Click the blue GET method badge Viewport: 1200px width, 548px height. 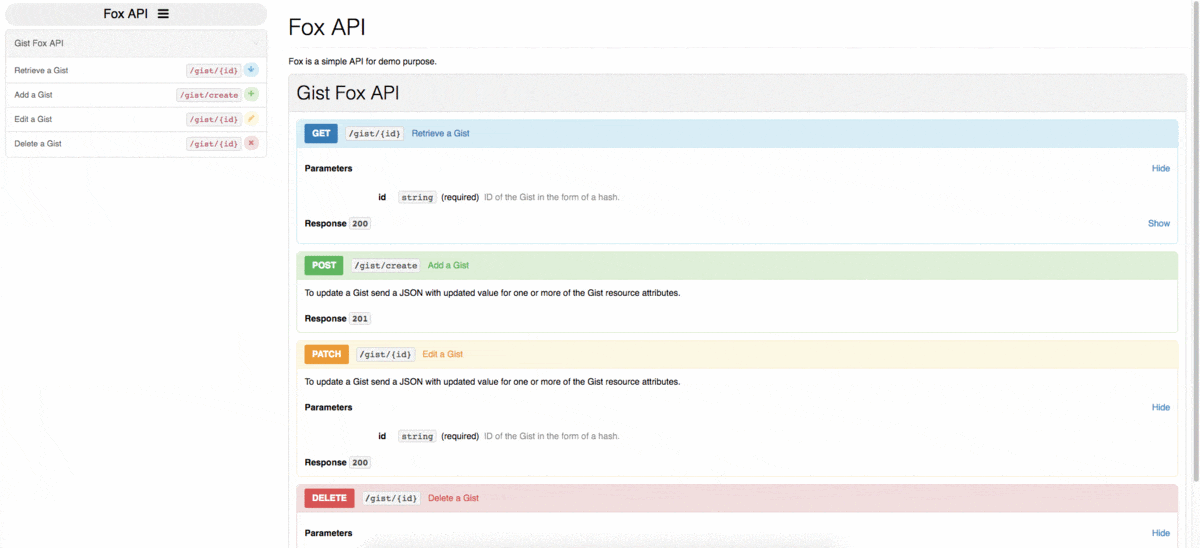pos(321,133)
